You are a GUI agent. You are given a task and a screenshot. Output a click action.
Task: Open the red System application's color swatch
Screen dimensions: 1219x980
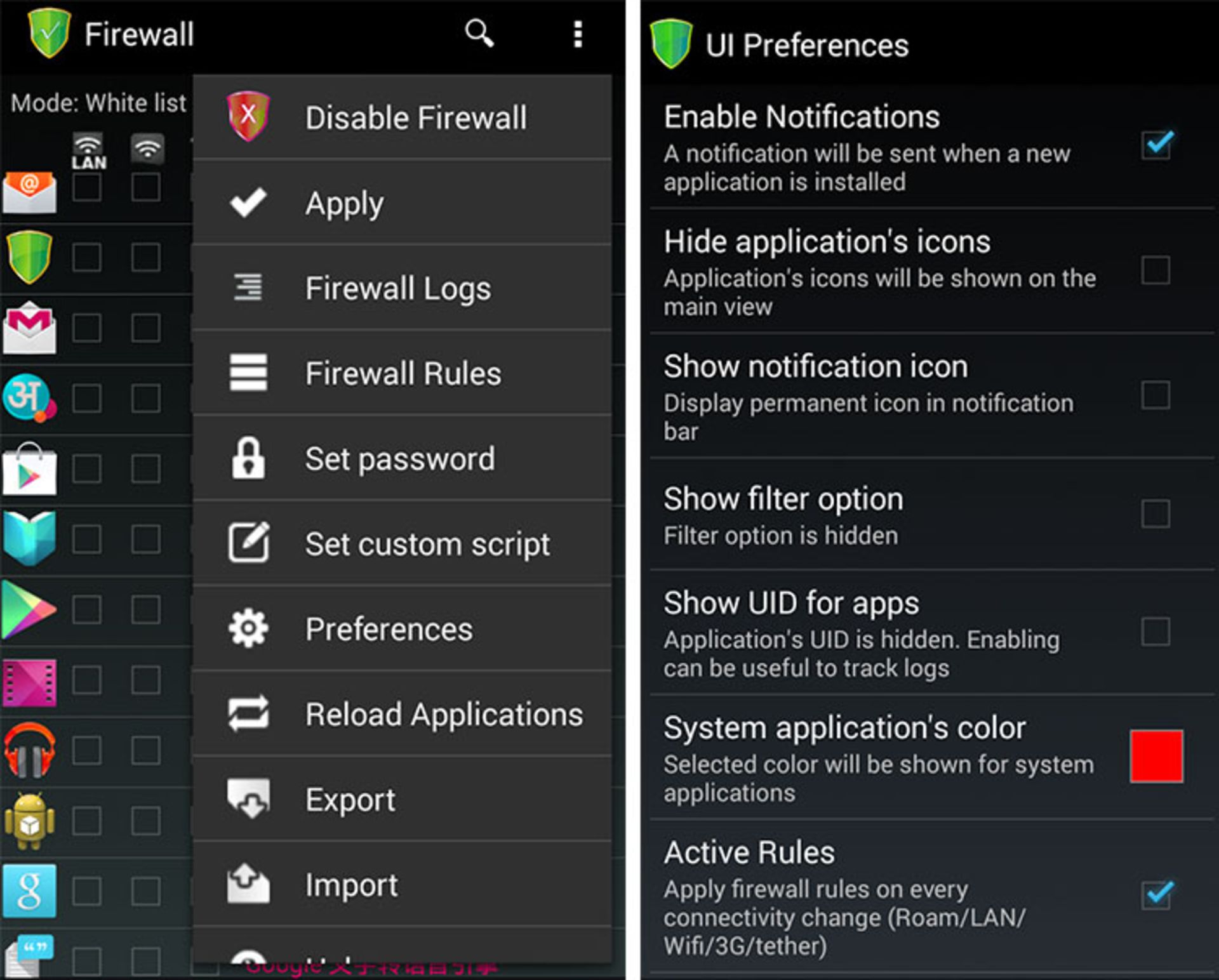click(1156, 756)
